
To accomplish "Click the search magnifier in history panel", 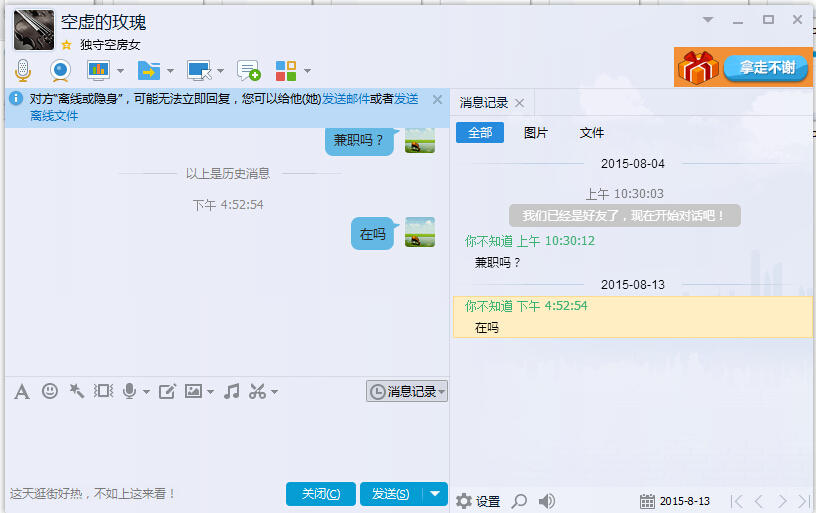I will point(519,502).
